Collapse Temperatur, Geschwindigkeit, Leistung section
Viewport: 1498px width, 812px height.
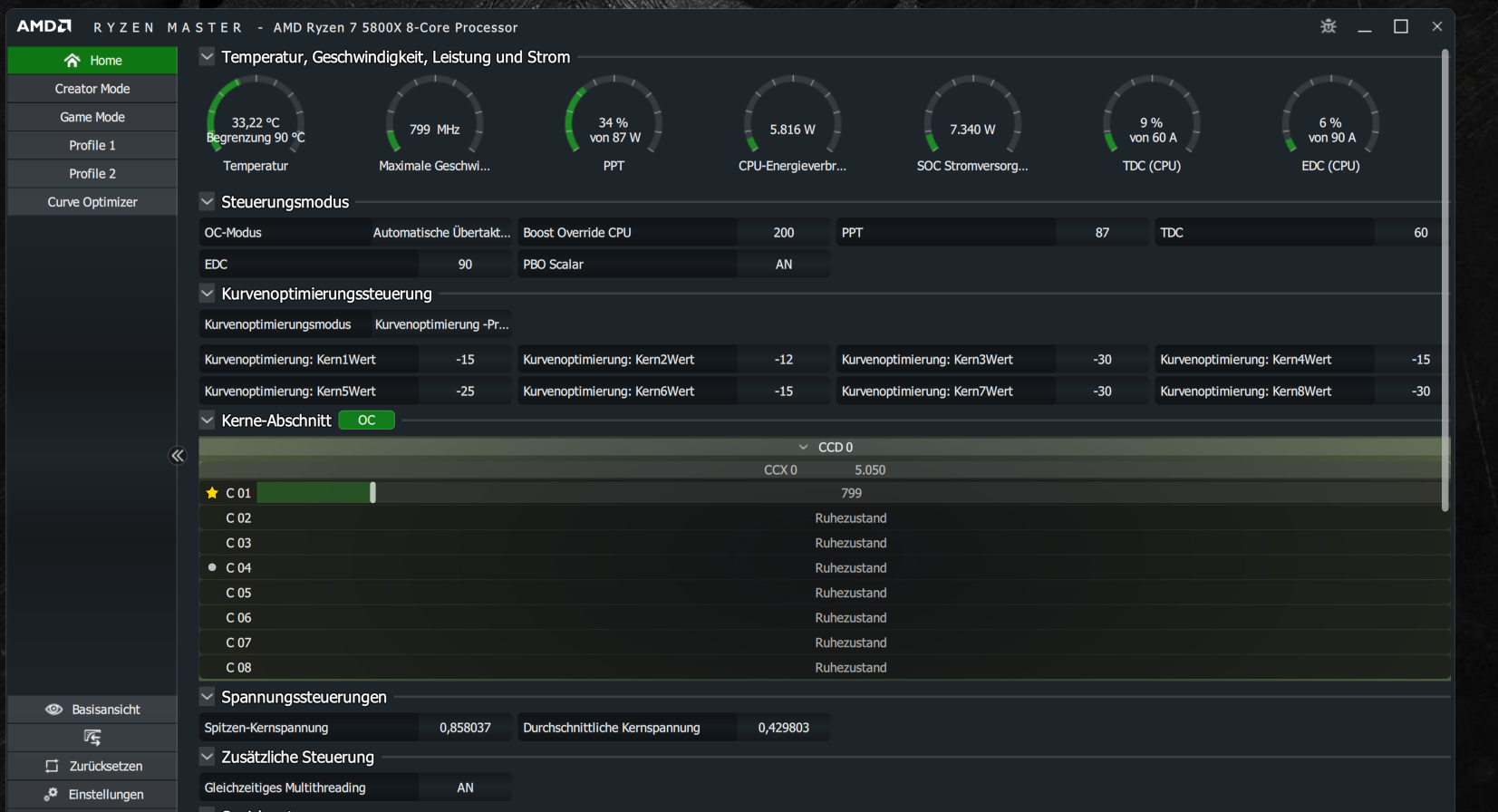click(x=207, y=57)
